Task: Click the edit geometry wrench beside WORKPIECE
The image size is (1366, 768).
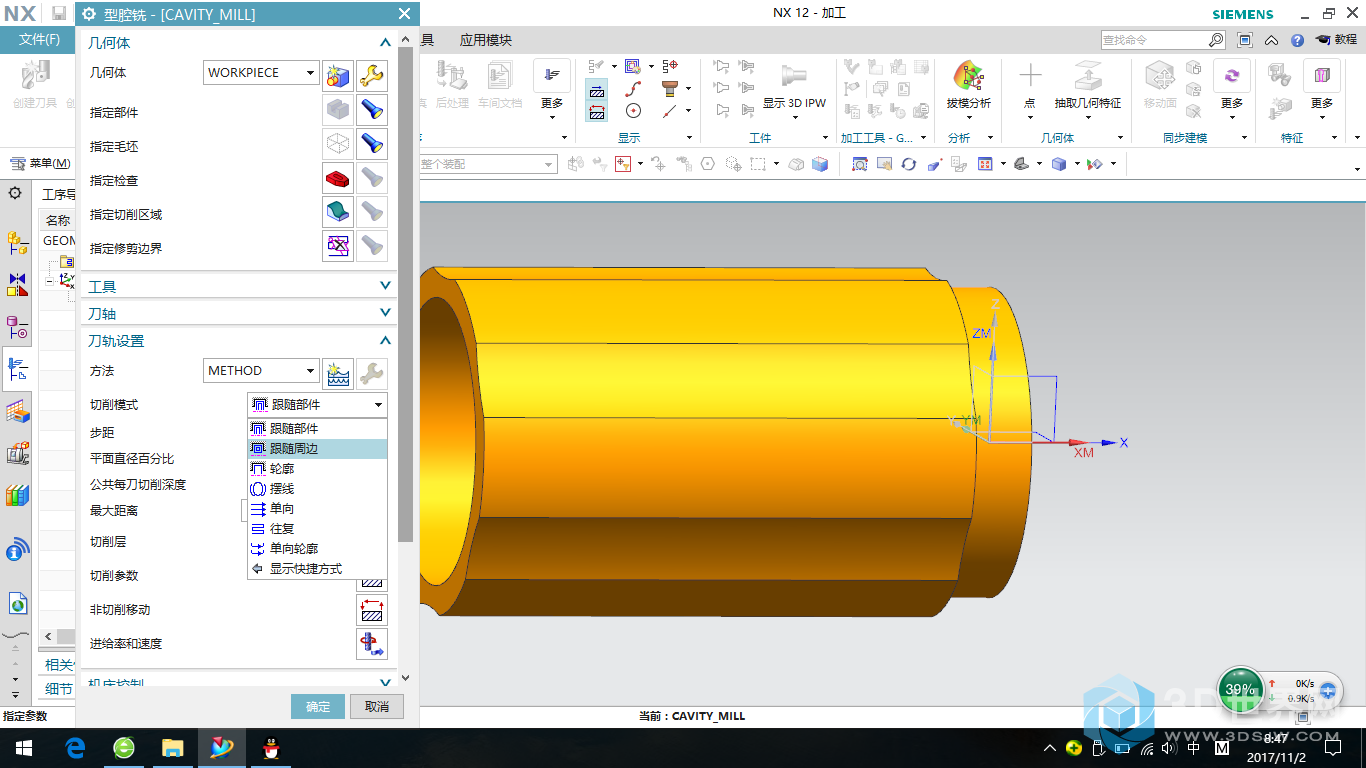Action: (x=372, y=74)
